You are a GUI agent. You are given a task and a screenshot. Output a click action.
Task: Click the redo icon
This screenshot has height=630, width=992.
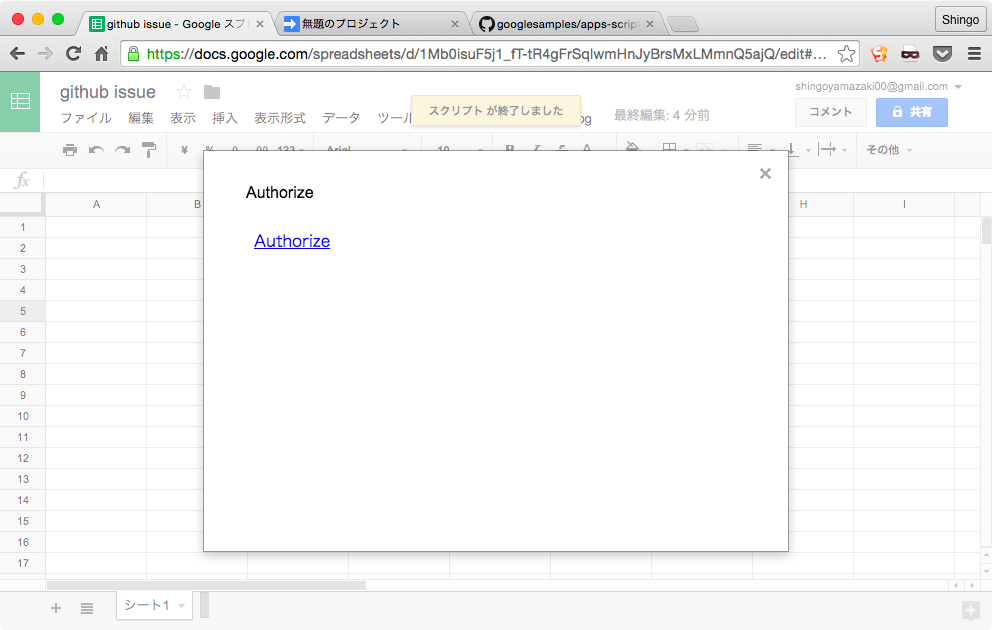[120, 149]
